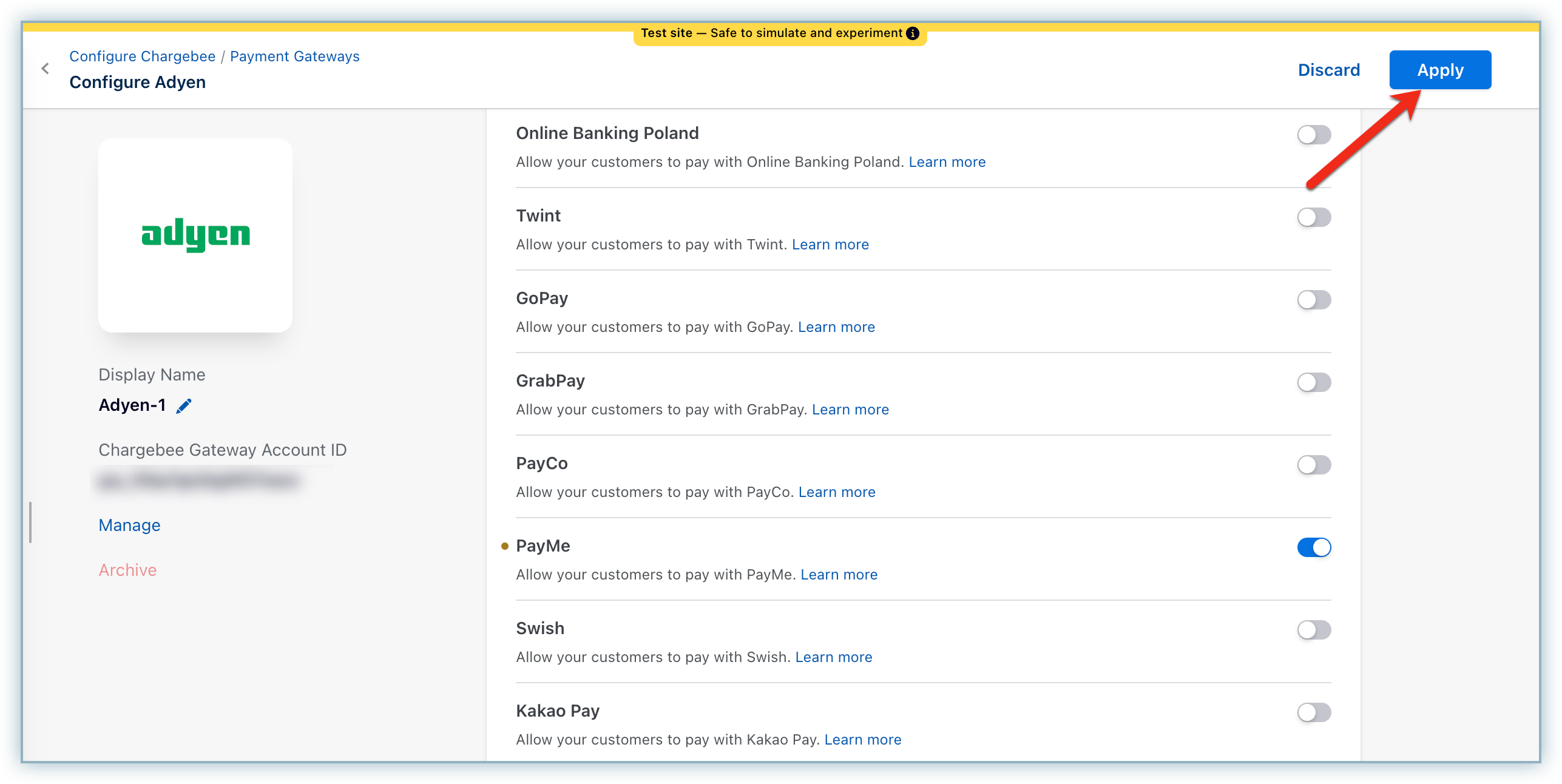Open Learn more for Online Banking Poland
The width and height of the screenshot is (1562, 784).
point(947,162)
